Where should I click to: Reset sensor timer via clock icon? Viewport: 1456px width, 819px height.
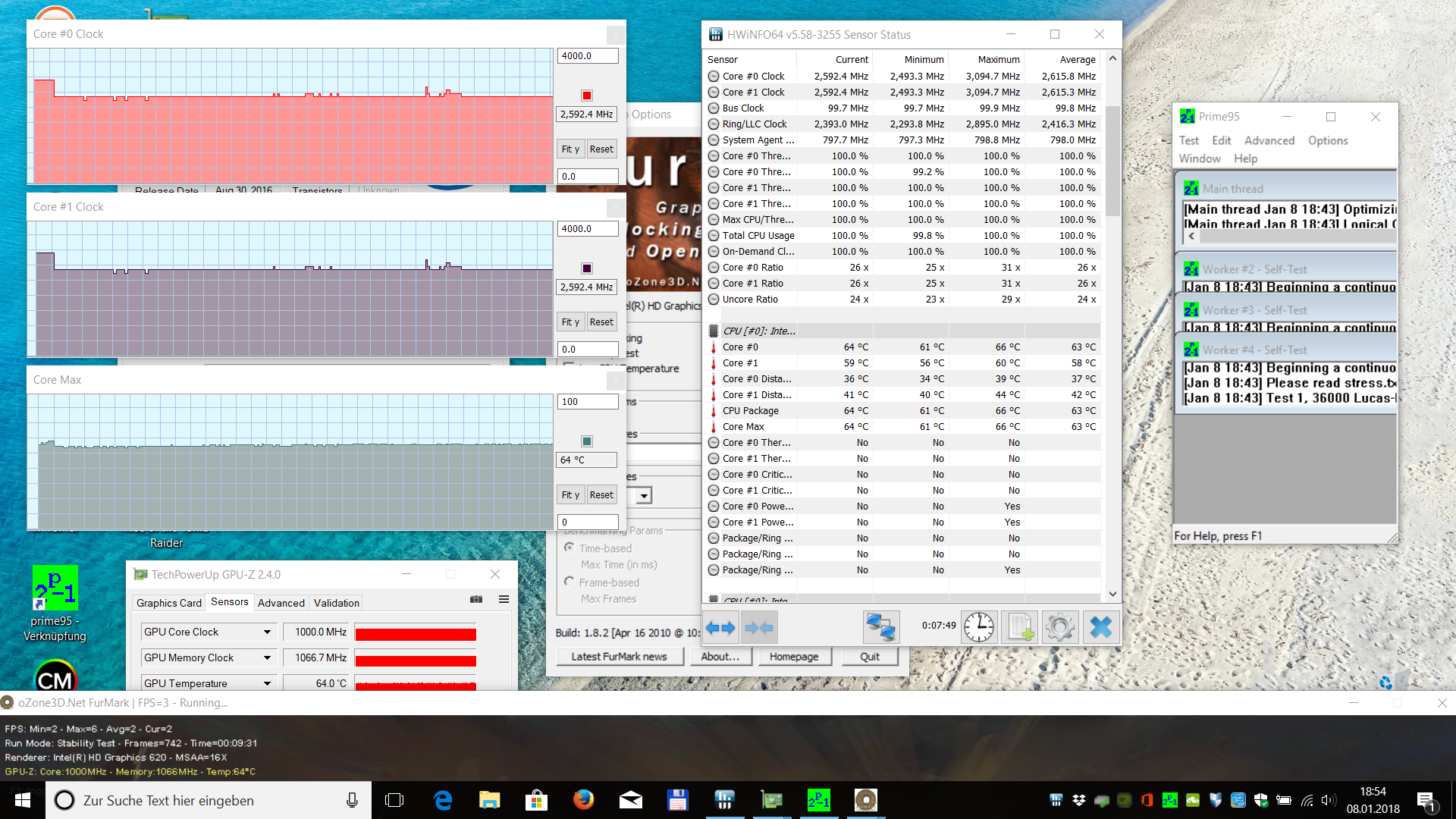[979, 628]
